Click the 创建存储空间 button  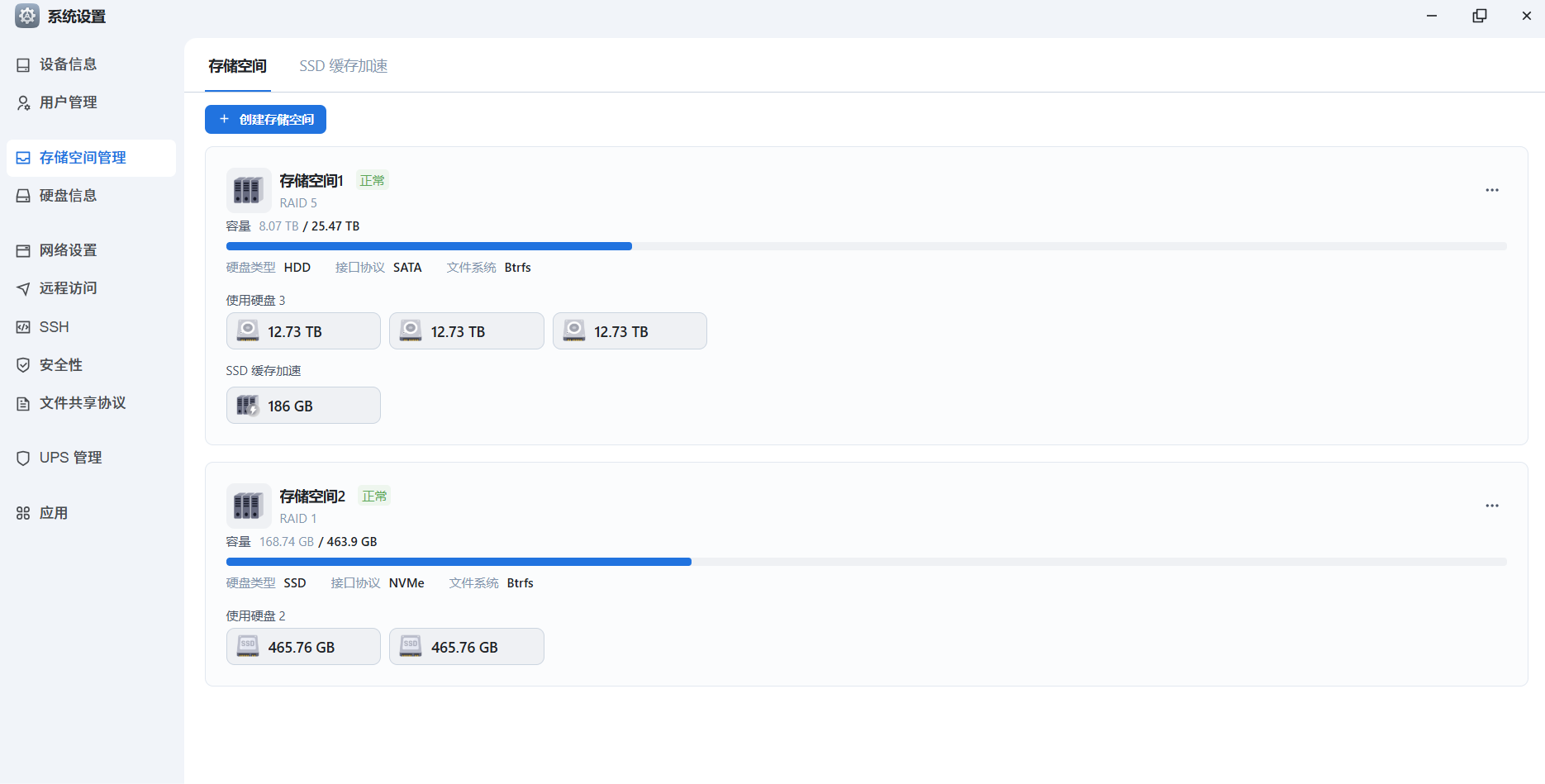coord(265,120)
